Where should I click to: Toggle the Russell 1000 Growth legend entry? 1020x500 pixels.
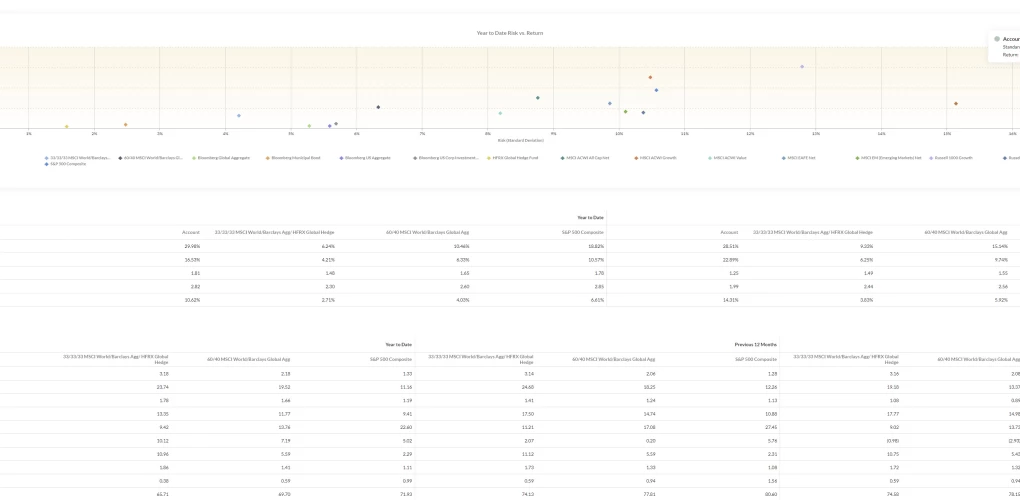pyautogui.click(x=950, y=158)
